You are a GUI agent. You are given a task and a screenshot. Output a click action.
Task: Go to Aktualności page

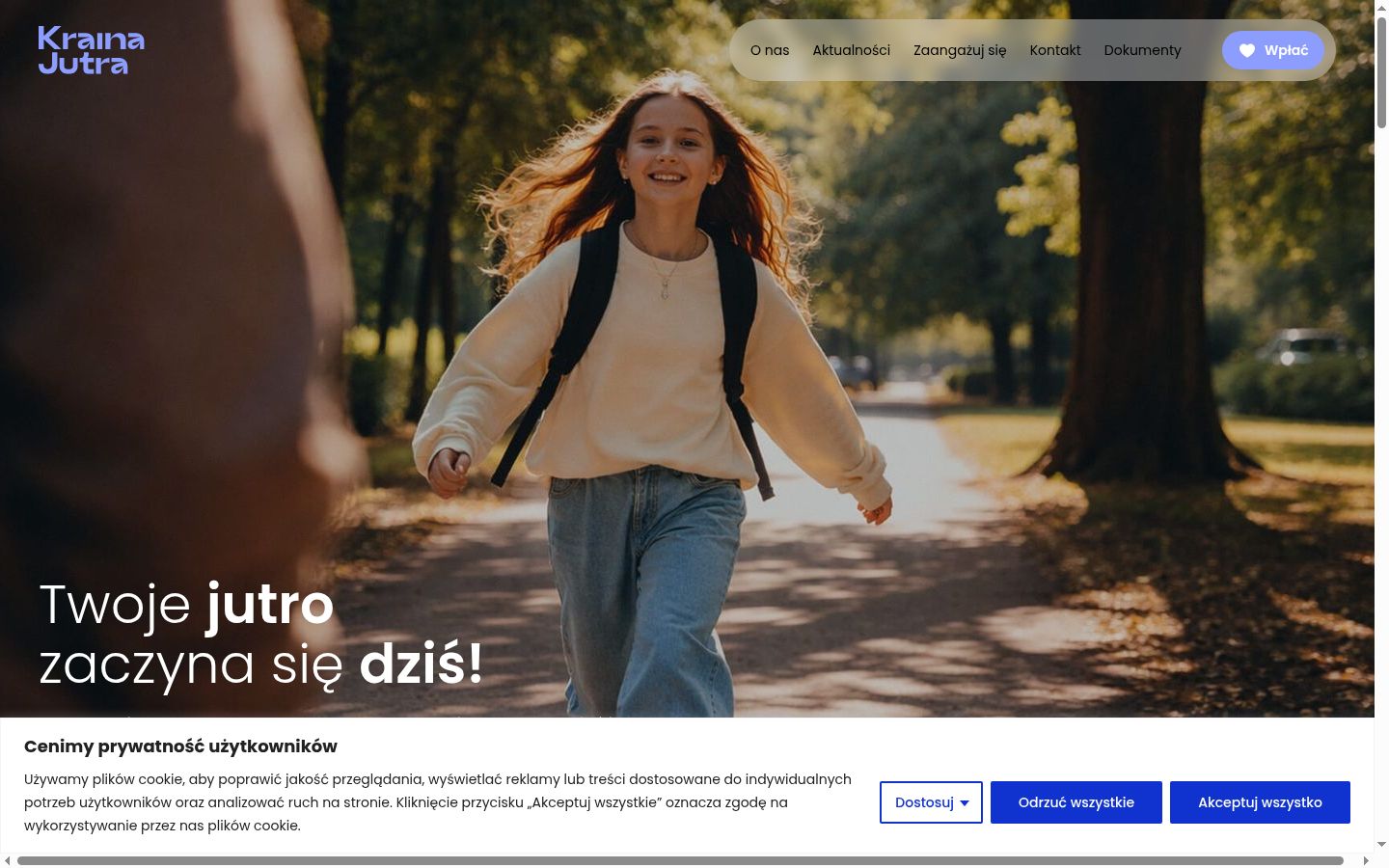pos(851,50)
